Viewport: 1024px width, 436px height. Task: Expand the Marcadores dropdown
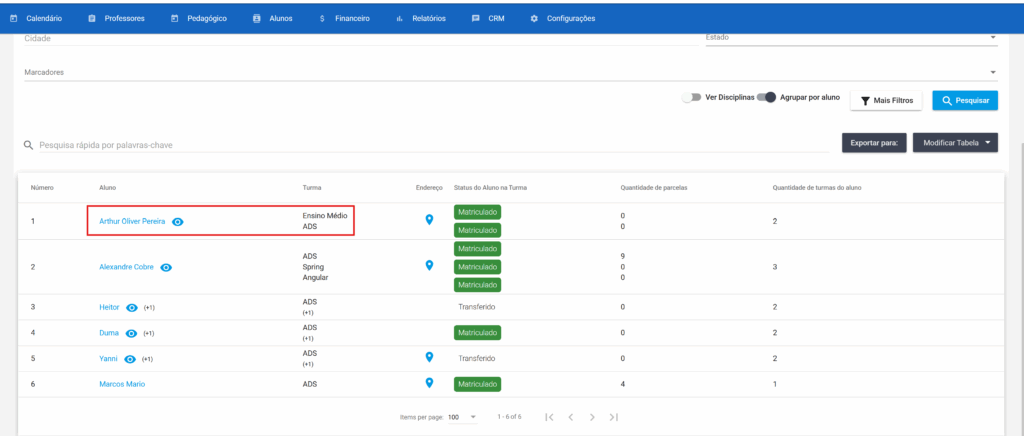pos(993,72)
